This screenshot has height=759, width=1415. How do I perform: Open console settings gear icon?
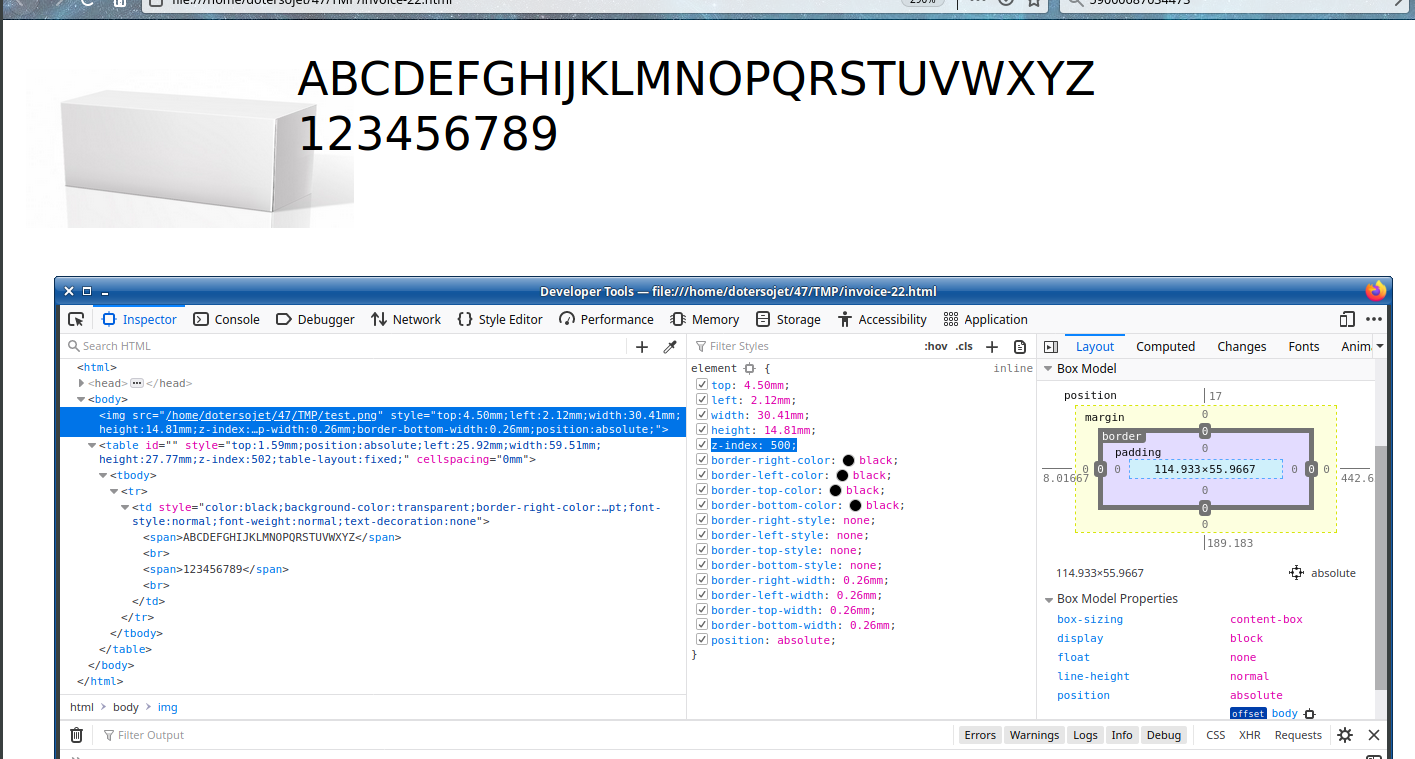(x=1345, y=735)
